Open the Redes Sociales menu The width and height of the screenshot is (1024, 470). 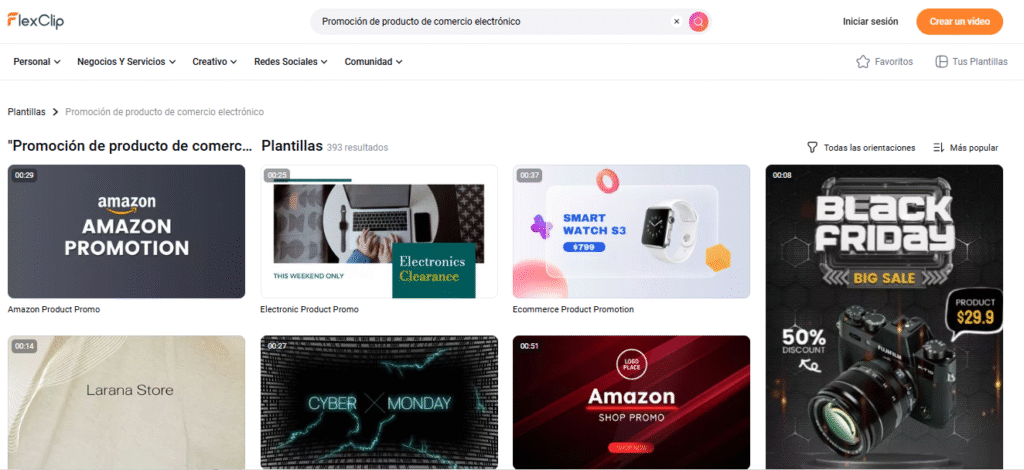pyautogui.click(x=291, y=62)
